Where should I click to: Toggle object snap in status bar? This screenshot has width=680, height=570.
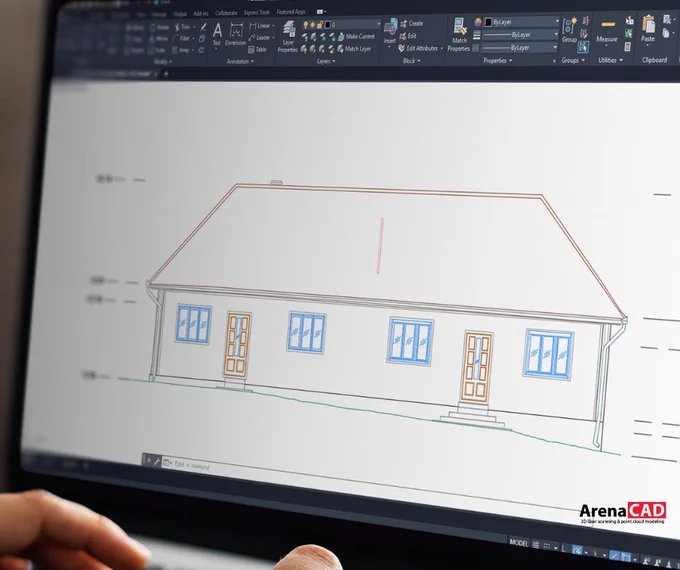point(626,557)
